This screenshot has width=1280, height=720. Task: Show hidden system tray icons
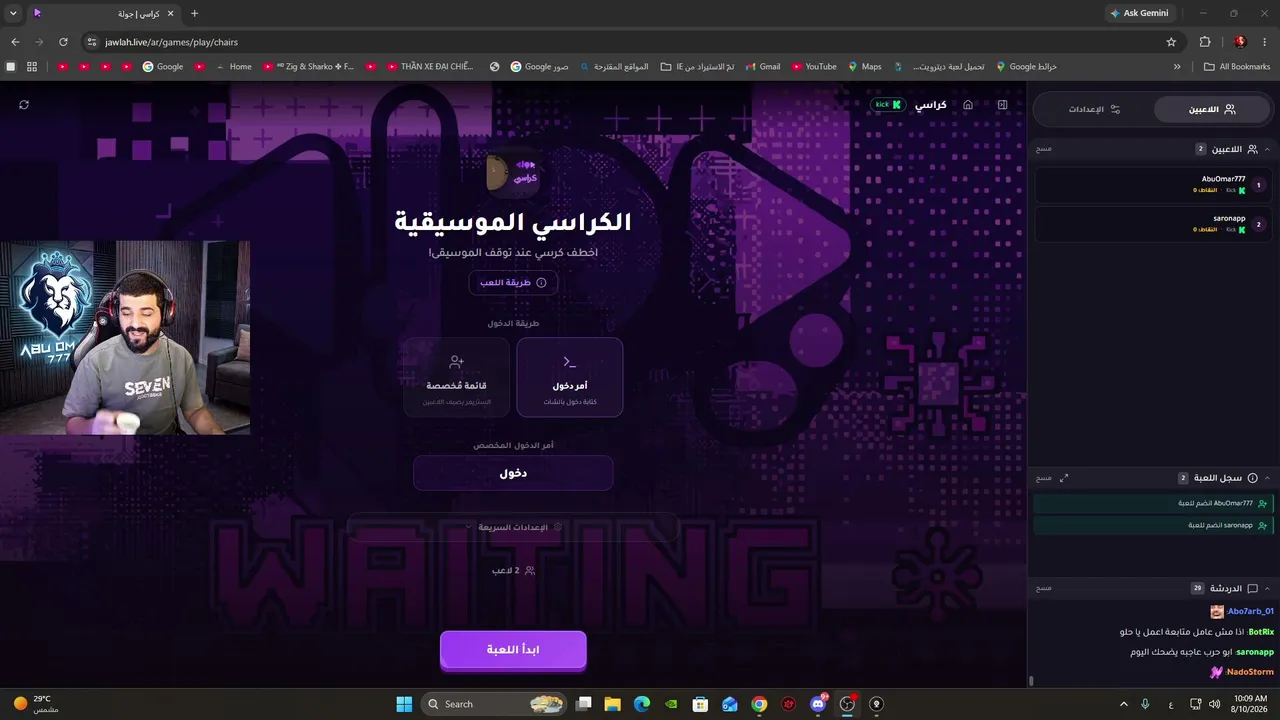tap(1123, 704)
